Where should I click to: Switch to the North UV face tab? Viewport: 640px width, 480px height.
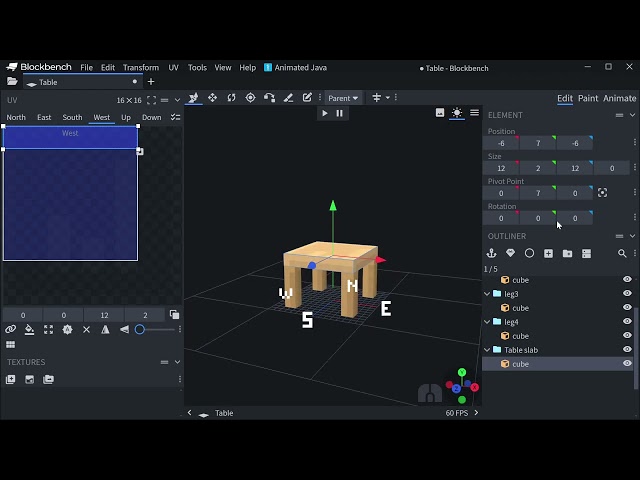pos(16,118)
